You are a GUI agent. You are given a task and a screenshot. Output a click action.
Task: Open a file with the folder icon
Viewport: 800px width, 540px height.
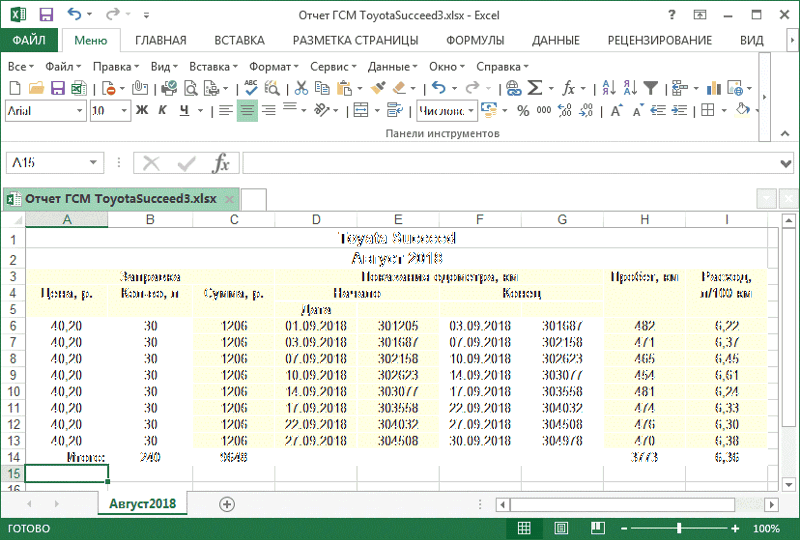tap(36, 88)
